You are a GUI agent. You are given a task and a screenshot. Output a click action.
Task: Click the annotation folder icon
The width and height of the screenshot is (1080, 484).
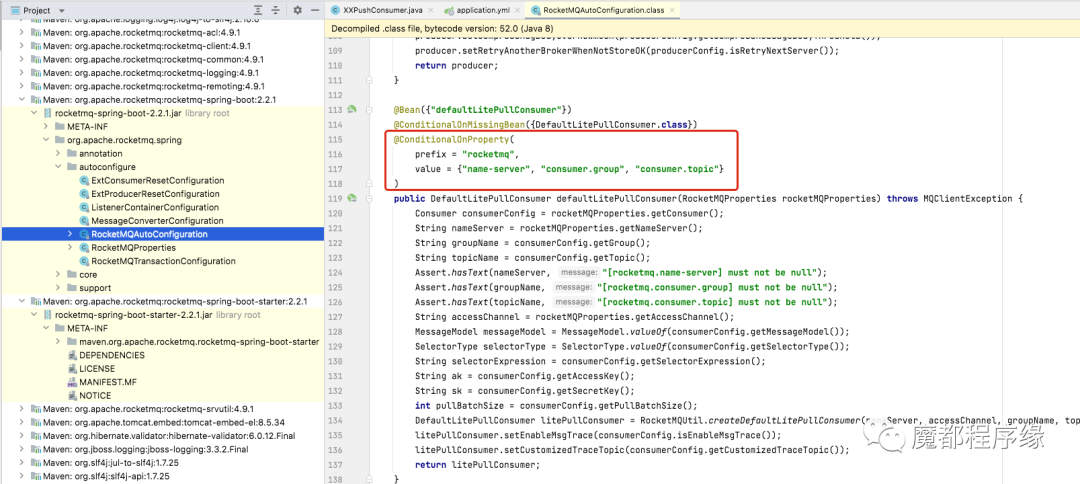click(x=72, y=154)
